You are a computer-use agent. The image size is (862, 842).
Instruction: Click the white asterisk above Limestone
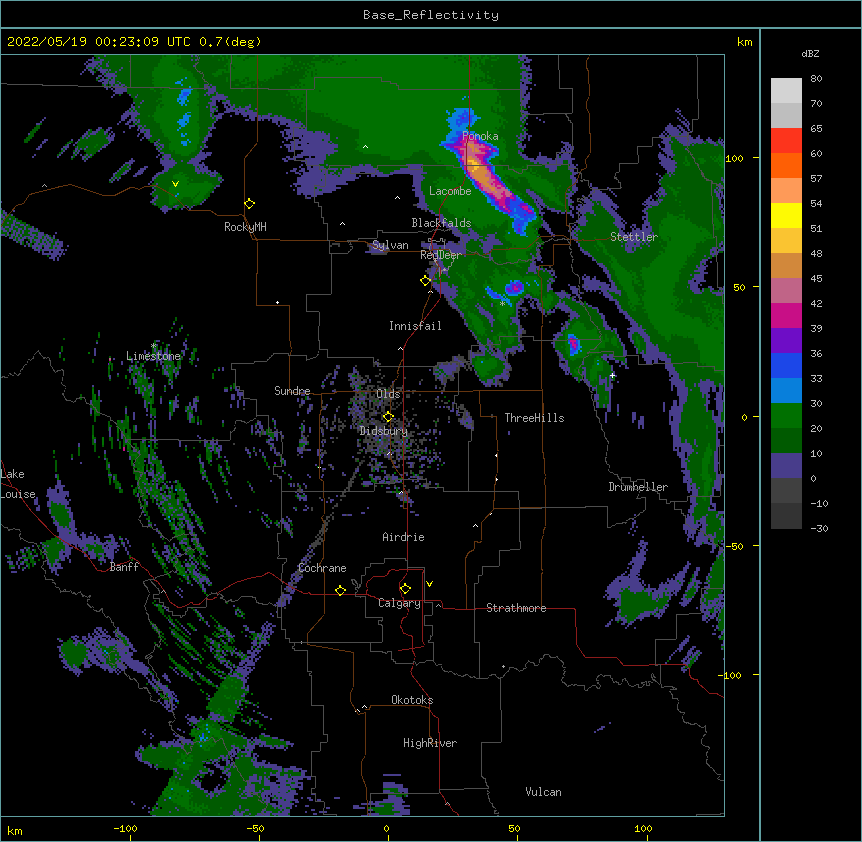(x=154, y=346)
